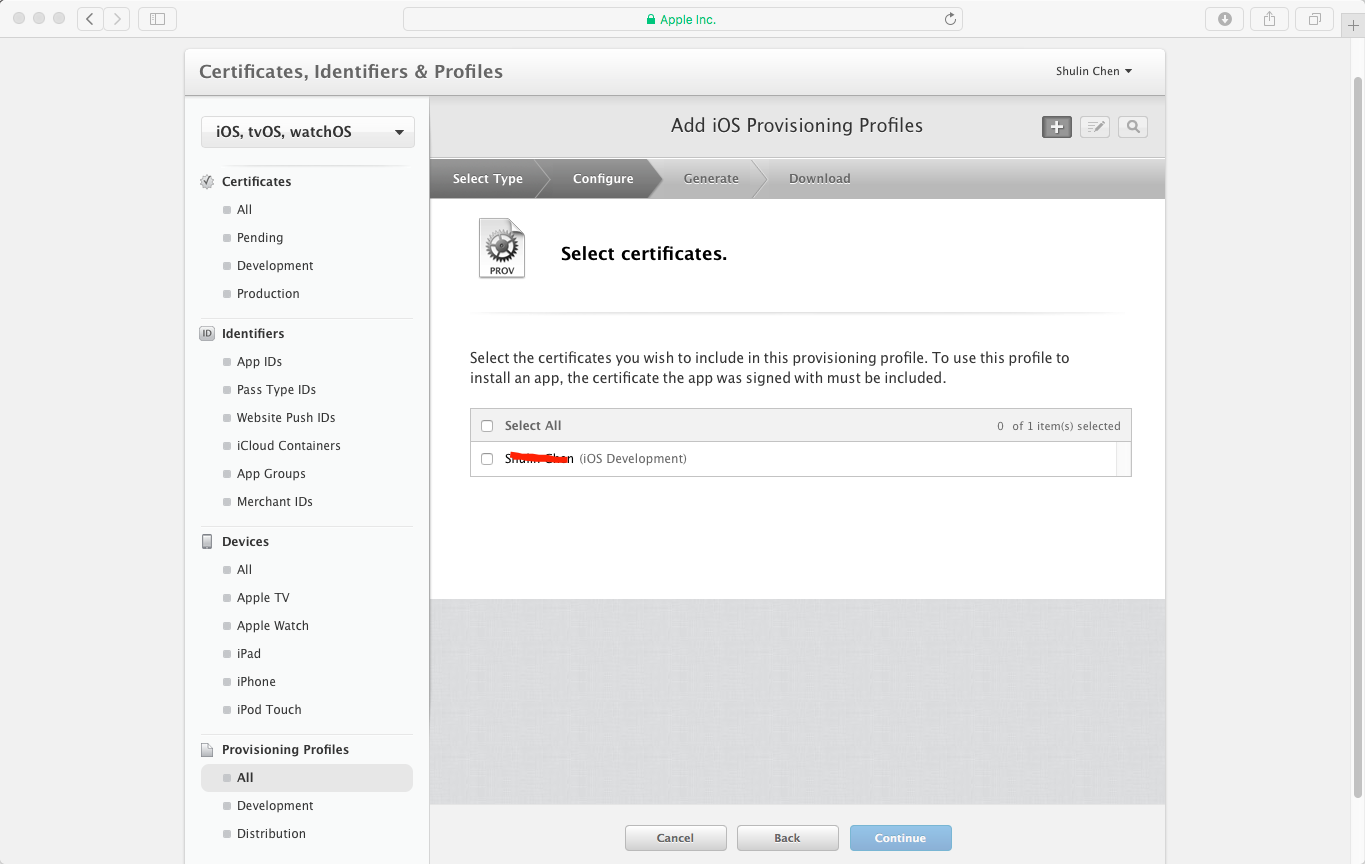
Task: Open a new tab with plus button
Action: [1353, 25]
